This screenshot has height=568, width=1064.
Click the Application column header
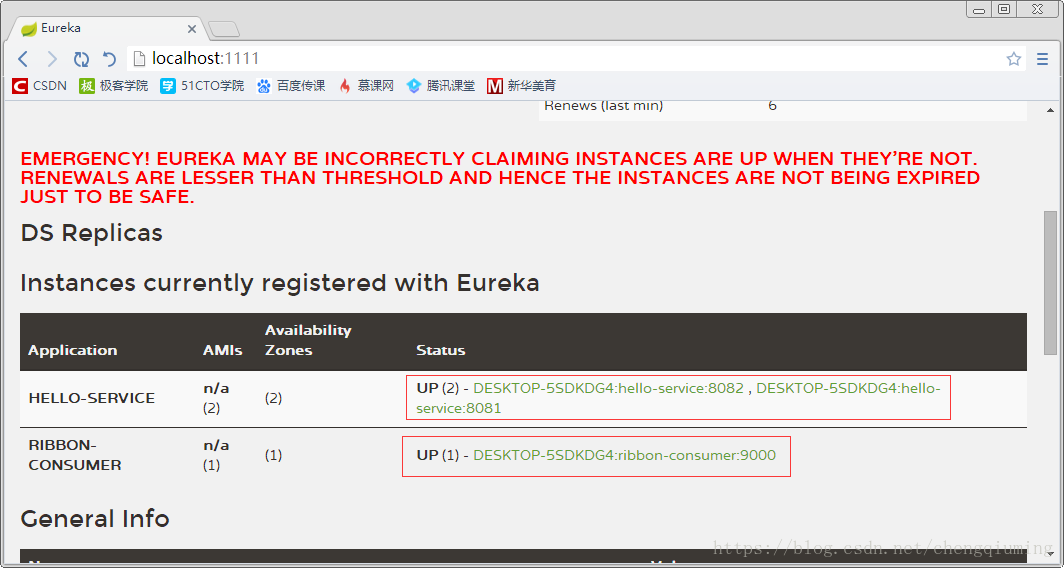(73, 350)
